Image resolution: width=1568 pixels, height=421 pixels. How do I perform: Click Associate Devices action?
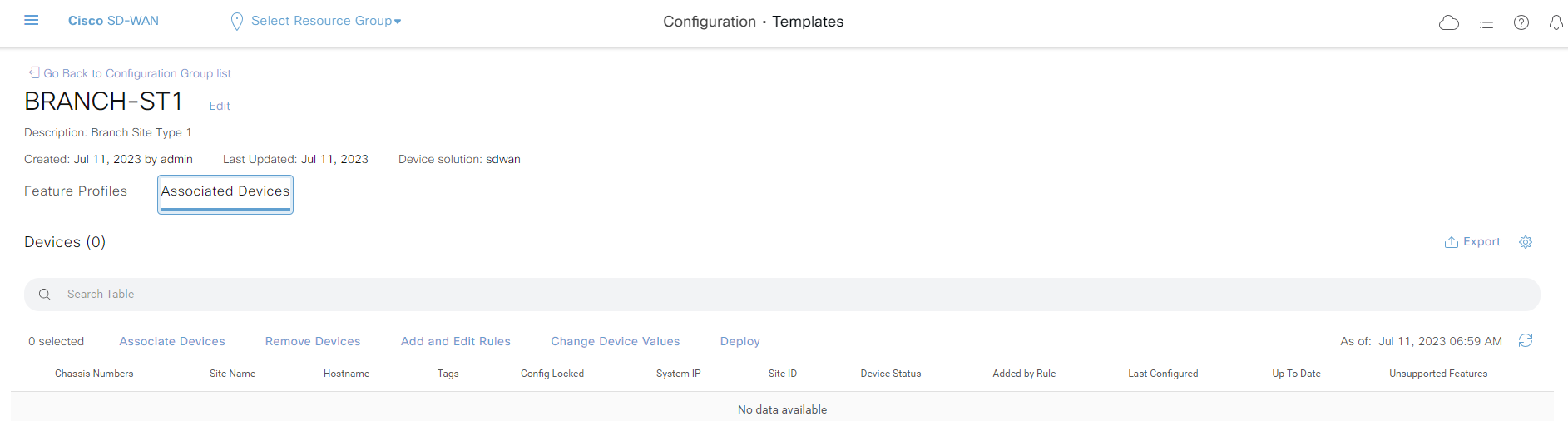pos(172,341)
